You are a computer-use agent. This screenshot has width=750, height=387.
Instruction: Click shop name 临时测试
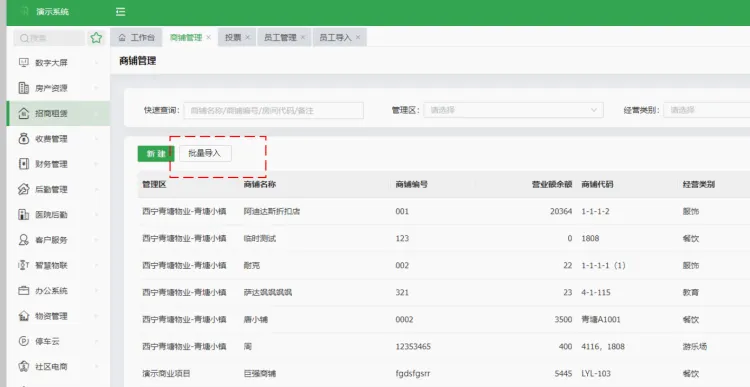click(260, 238)
